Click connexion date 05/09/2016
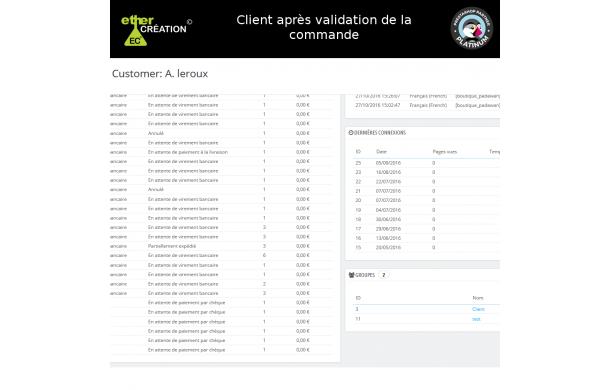The height and width of the screenshot is (390, 610). click(x=388, y=163)
